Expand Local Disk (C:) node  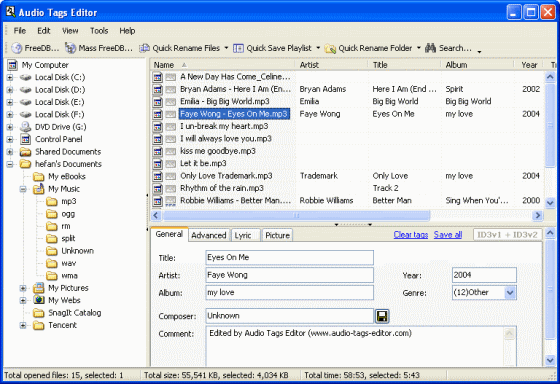(10, 78)
